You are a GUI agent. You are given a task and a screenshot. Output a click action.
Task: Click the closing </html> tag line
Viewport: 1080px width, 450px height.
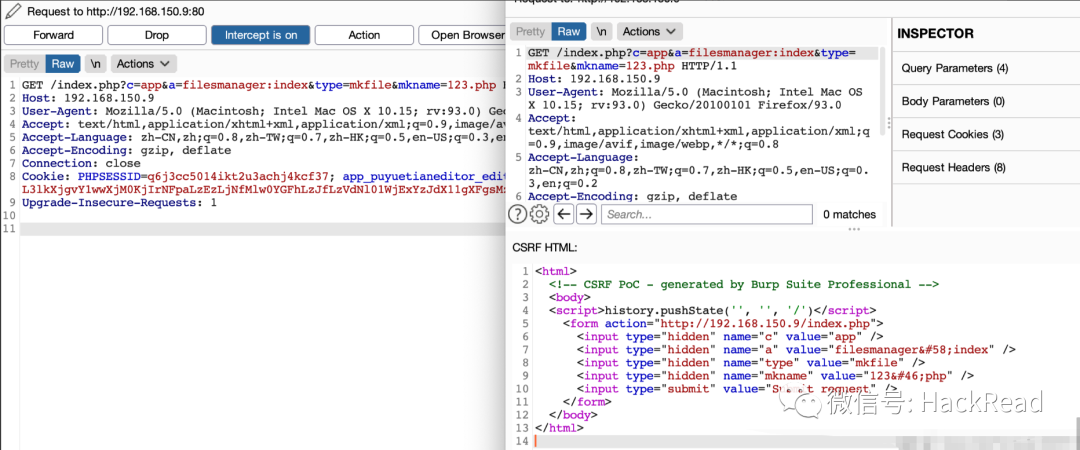click(559, 428)
